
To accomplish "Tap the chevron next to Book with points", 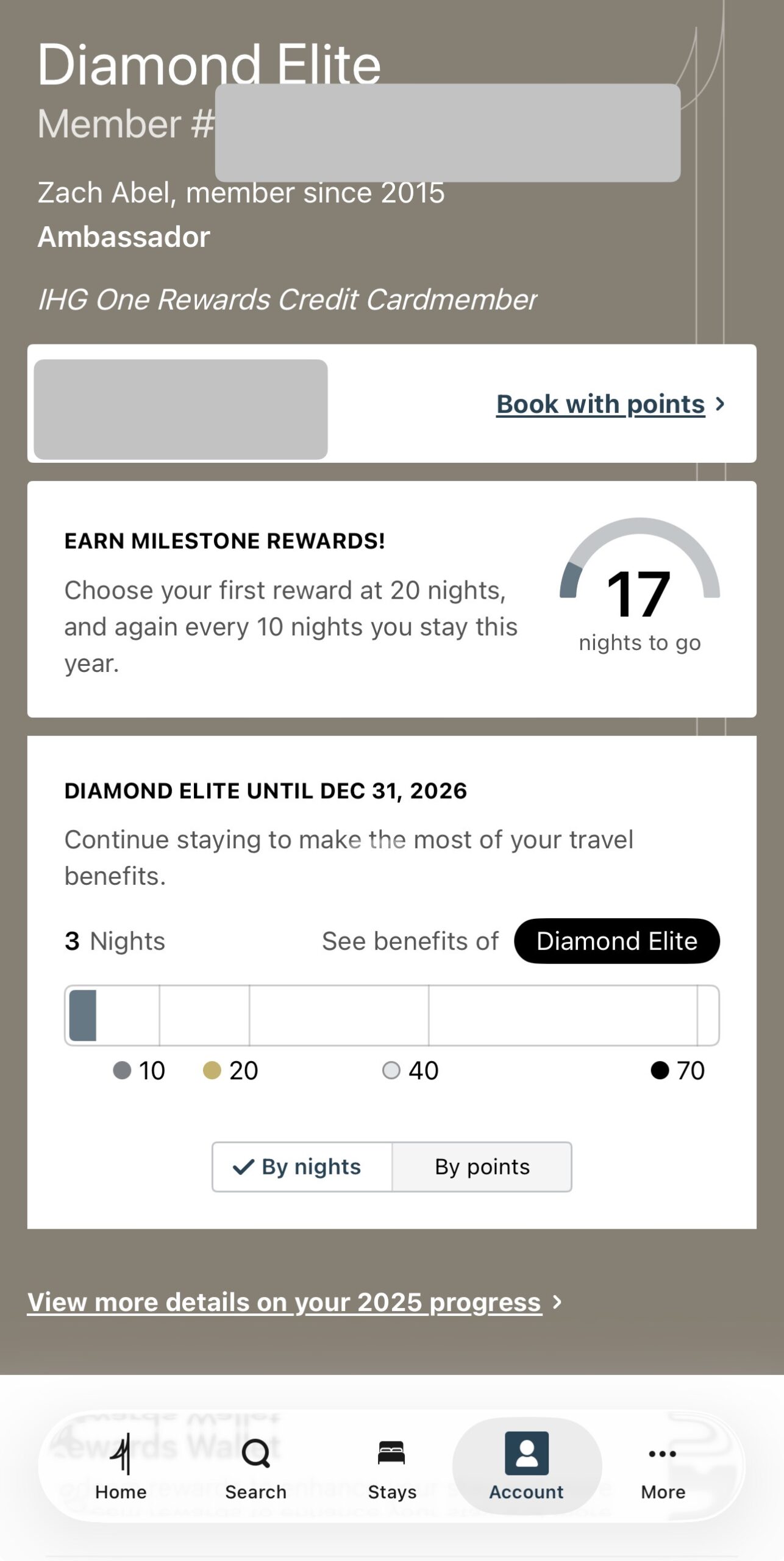I will (721, 404).
